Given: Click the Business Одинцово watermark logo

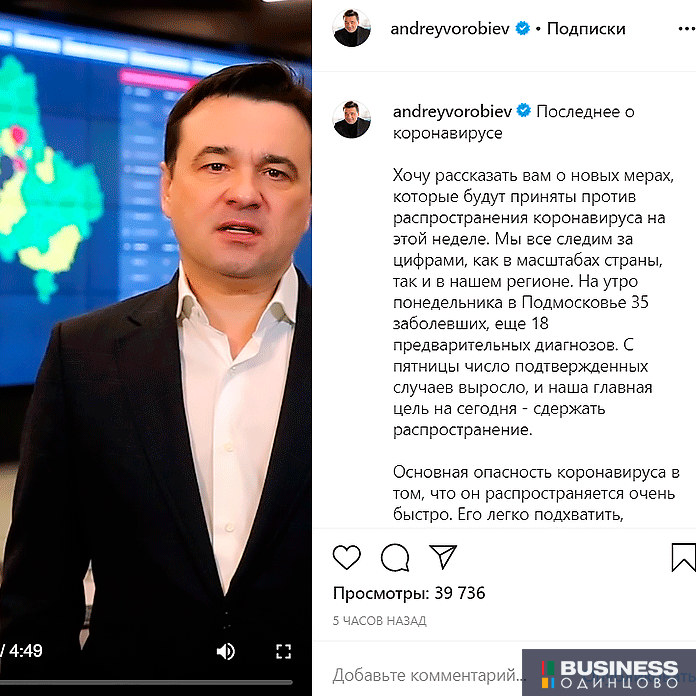Looking at the screenshot, I should (609, 672).
